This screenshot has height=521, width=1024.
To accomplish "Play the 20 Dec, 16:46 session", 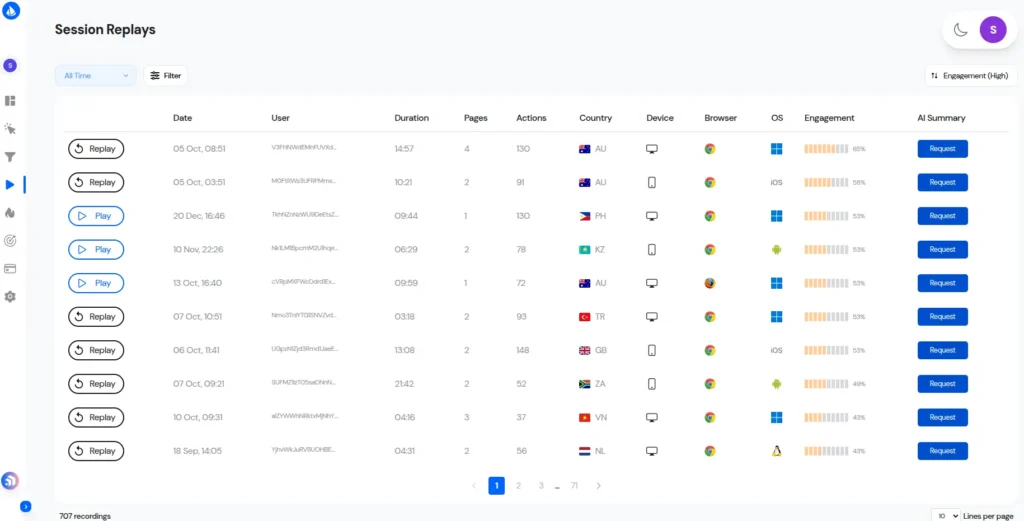I will pos(96,216).
